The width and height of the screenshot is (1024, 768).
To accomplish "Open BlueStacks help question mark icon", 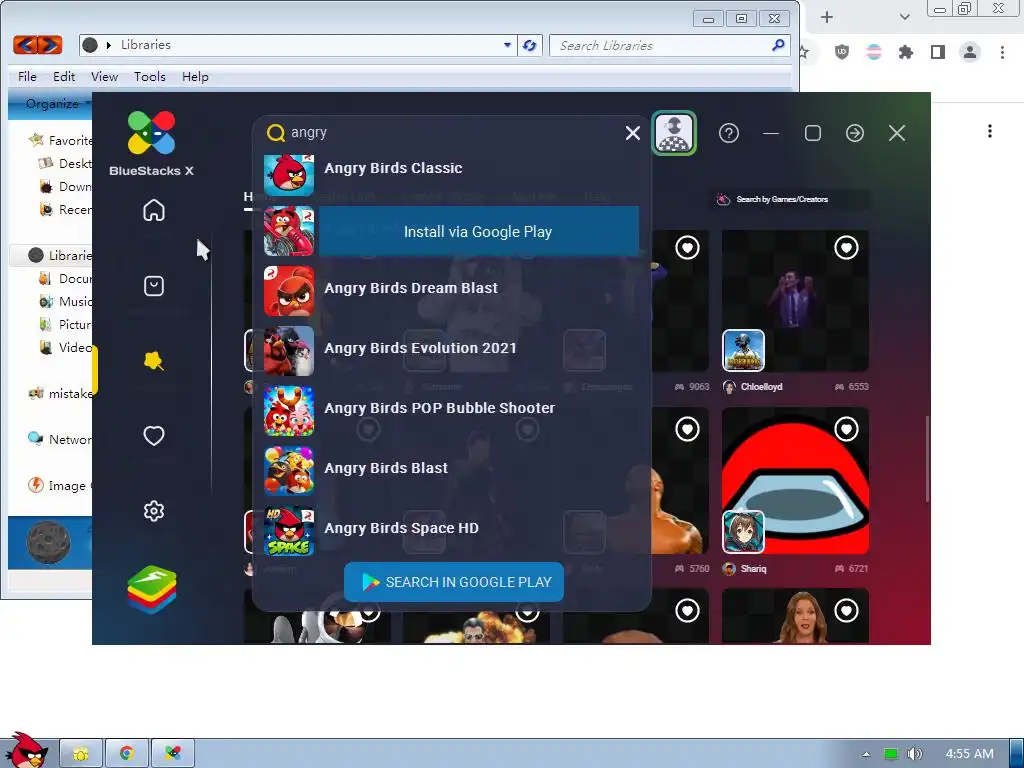I will (x=729, y=133).
